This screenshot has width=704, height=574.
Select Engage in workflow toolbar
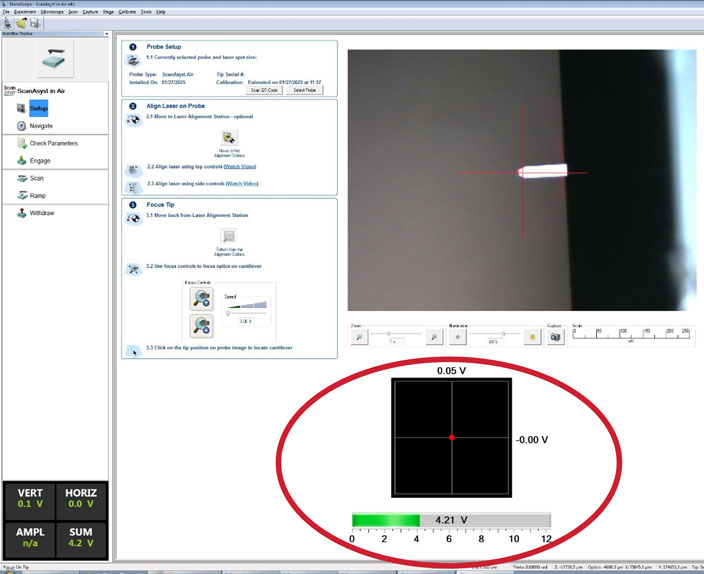(x=40, y=160)
